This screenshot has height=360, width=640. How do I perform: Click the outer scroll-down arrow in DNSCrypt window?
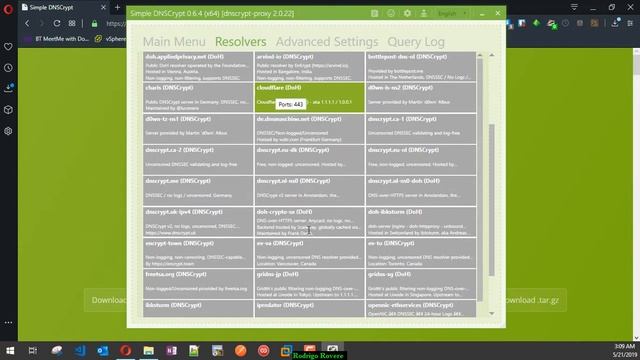(x=491, y=313)
